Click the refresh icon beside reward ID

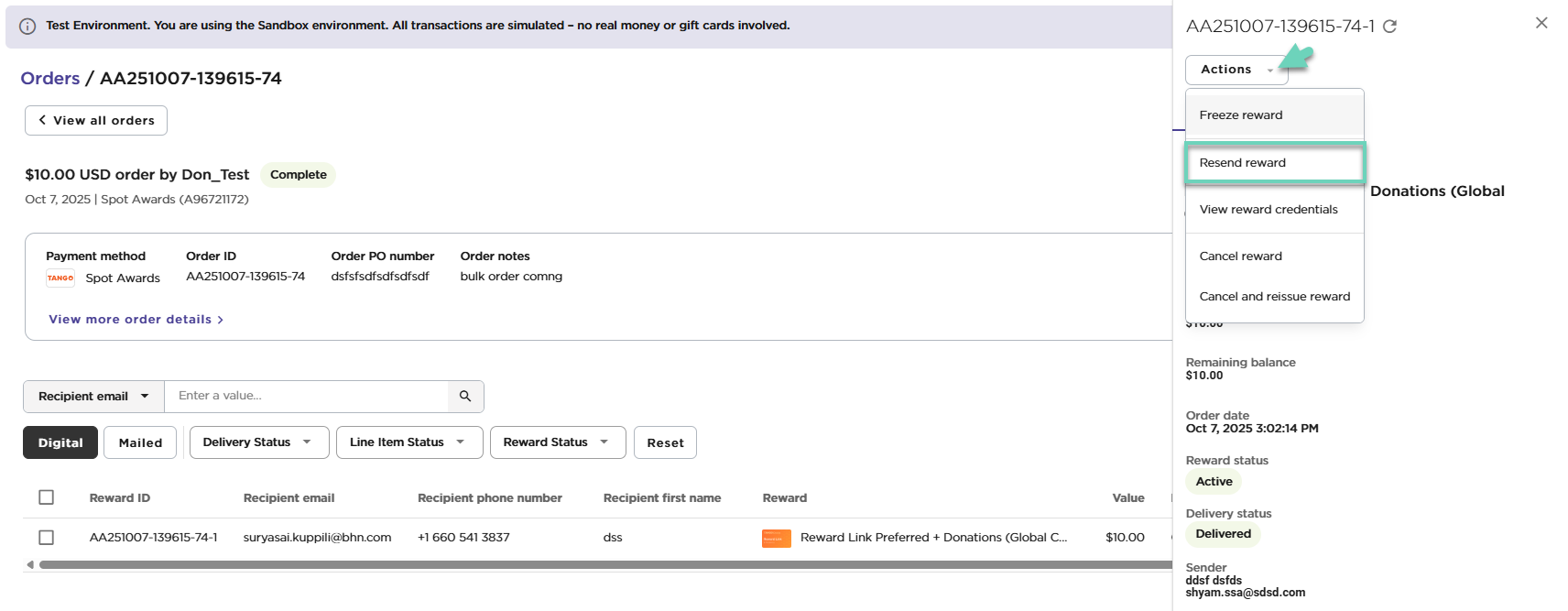coord(1389,27)
